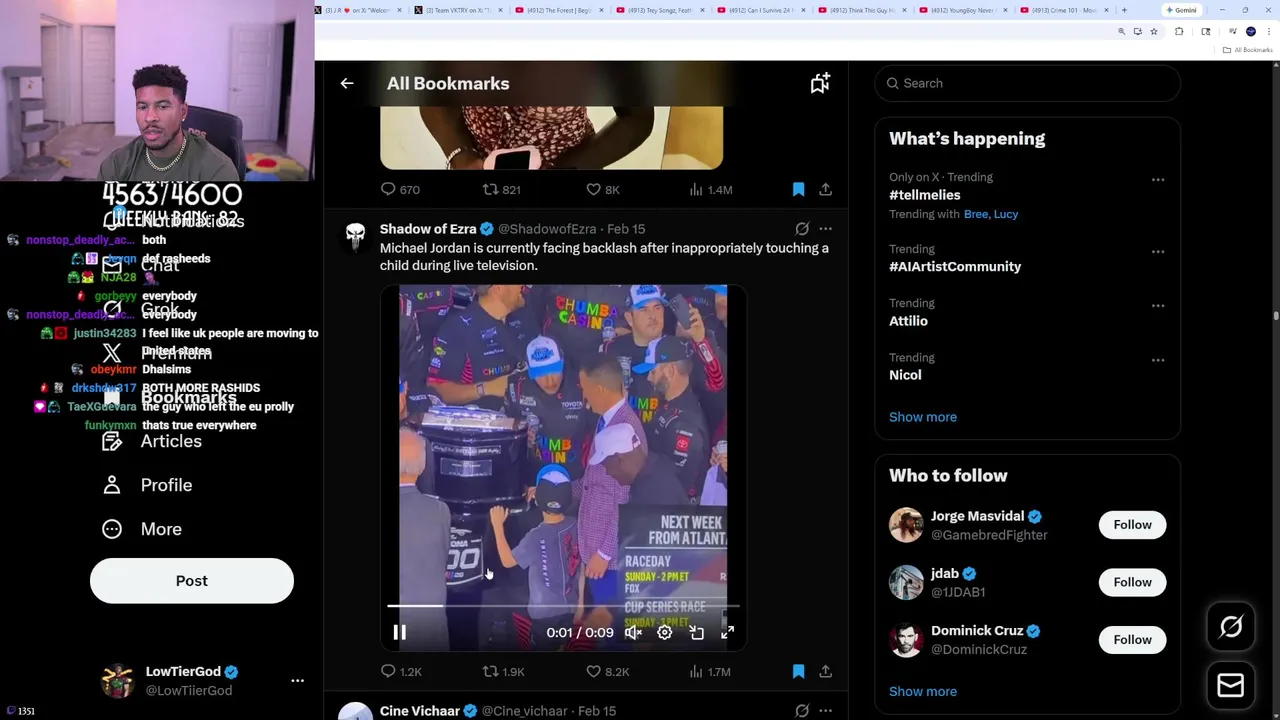
Task: Show more Who to follow suggestions
Action: tap(923, 691)
